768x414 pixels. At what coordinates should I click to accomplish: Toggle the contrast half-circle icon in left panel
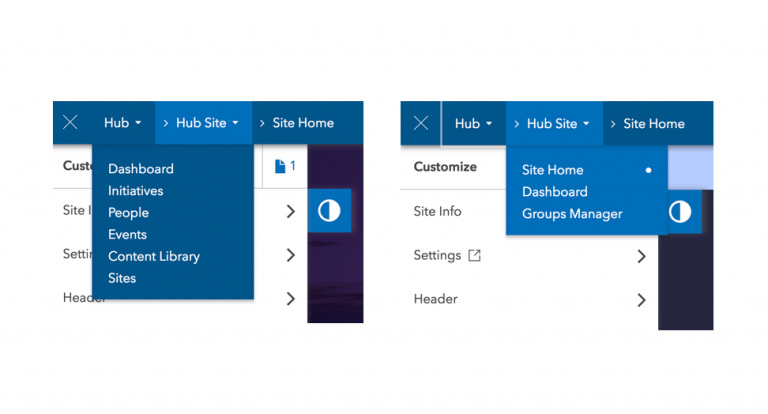pyautogui.click(x=329, y=211)
